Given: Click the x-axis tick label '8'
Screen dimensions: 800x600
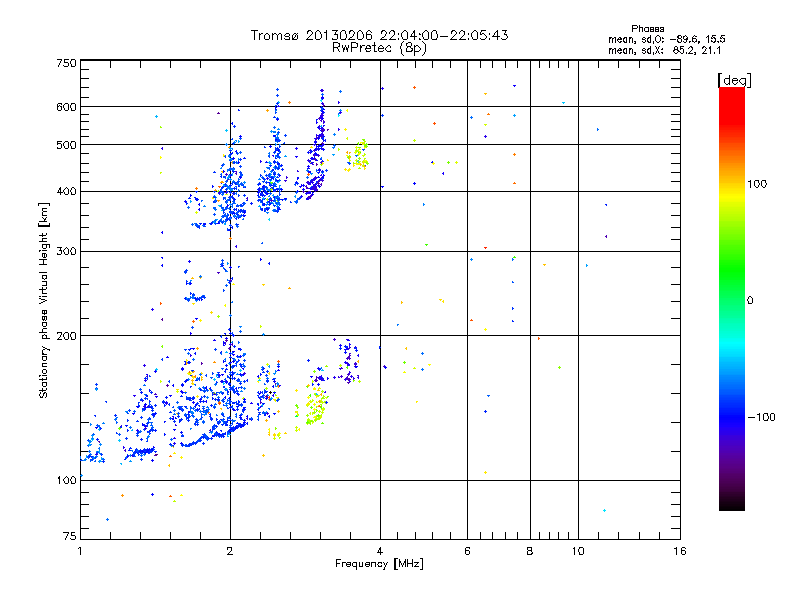Looking at the screenshot, I should pyautogui.click(x=530, y=551).
